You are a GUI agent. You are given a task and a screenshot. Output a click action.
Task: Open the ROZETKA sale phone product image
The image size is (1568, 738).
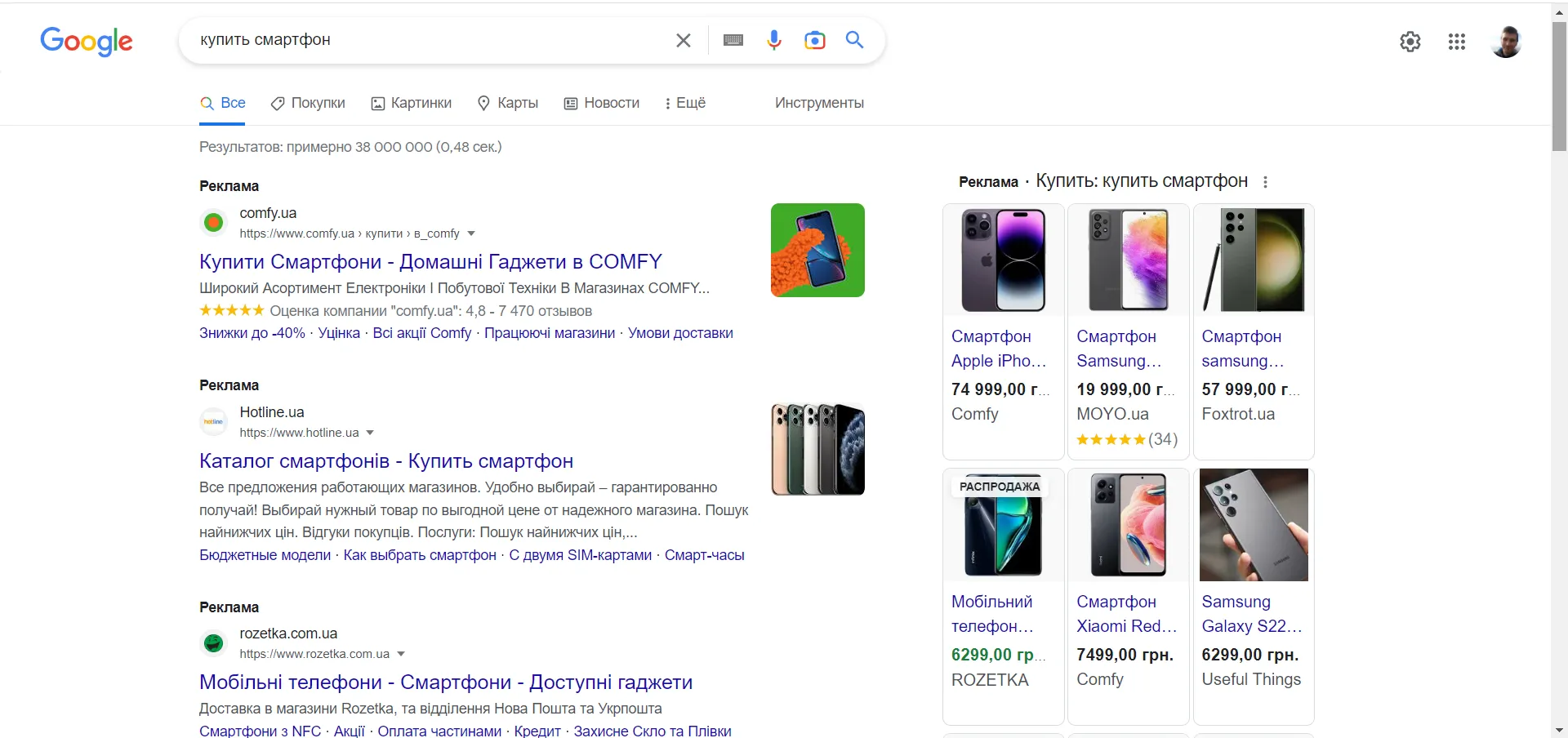click(1003, 525)
